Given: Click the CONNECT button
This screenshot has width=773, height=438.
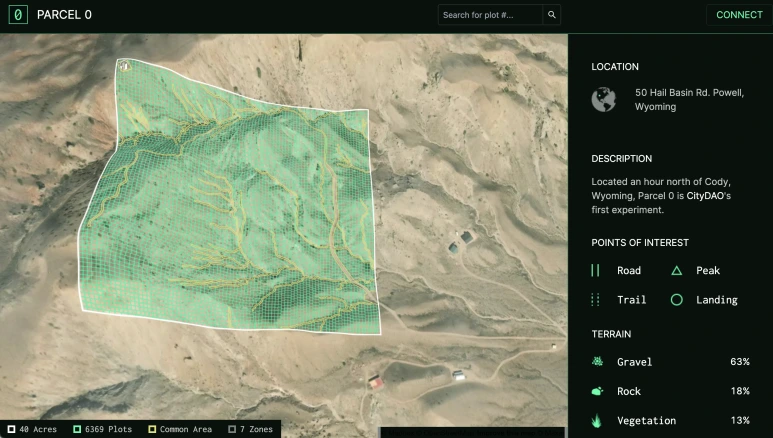Looking at the screenshot, I should [x=739, y=15].
